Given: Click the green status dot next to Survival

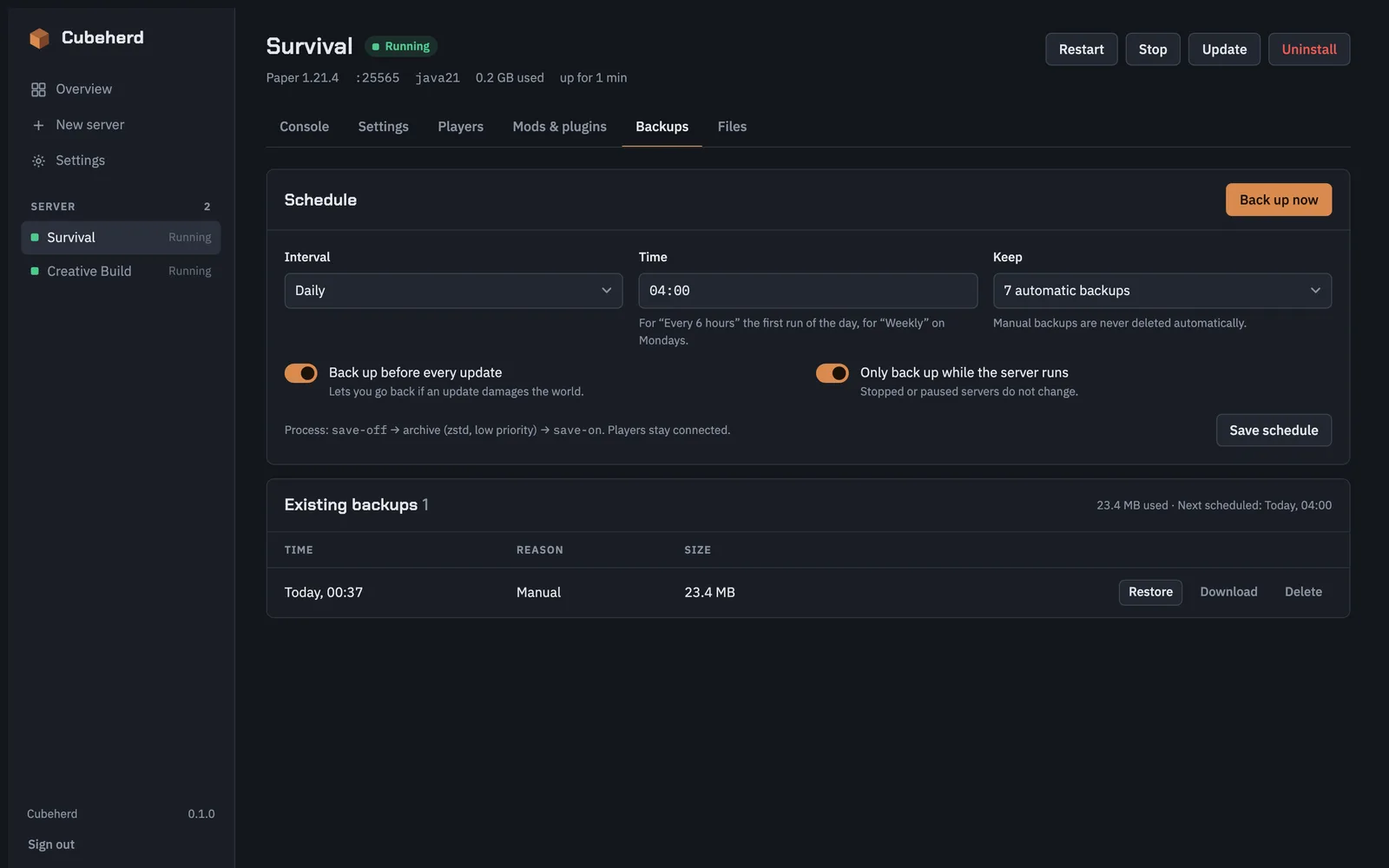Looking at the screenshot, I should coord(35,237).
